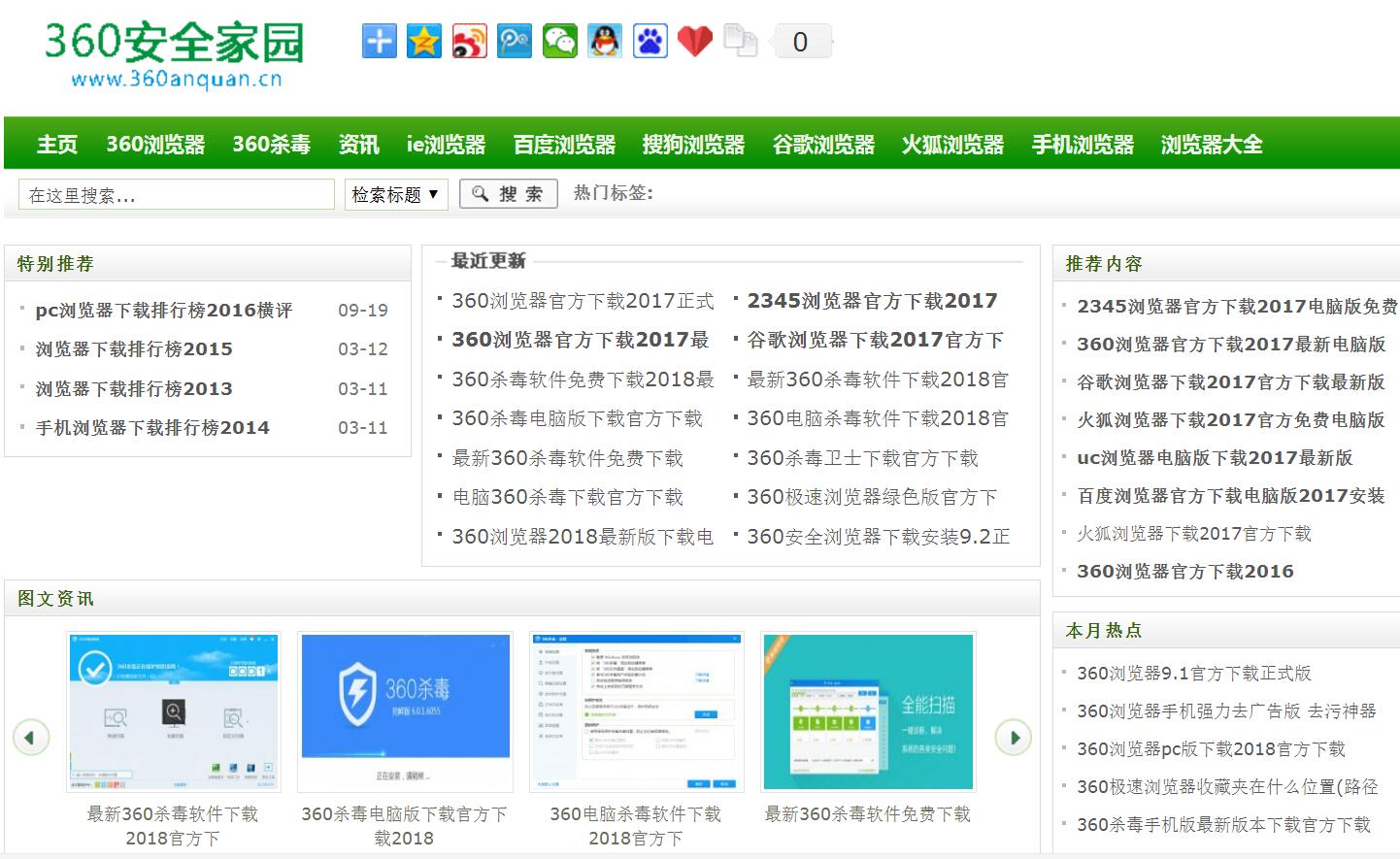1400x859 pixels.
Task: Open 火狐浏览器 navigation item
Action: coord(952,145)
